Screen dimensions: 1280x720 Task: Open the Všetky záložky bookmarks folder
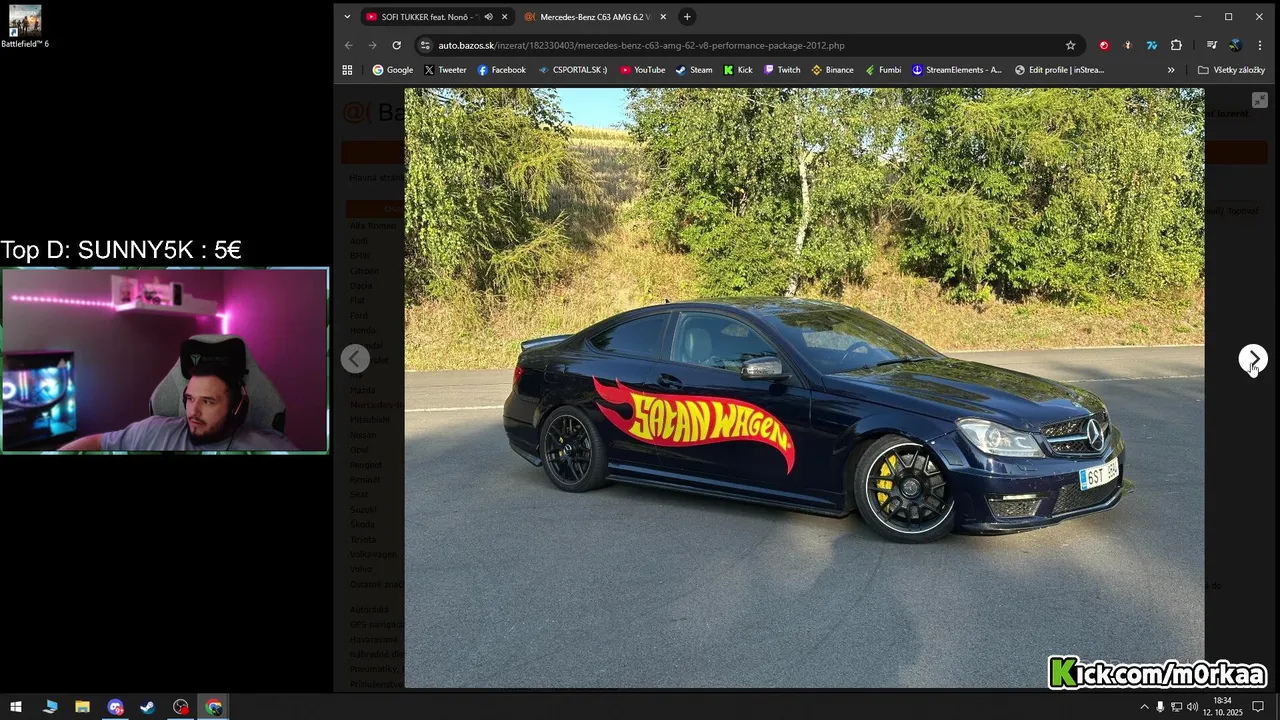[x=1231, y=70]
